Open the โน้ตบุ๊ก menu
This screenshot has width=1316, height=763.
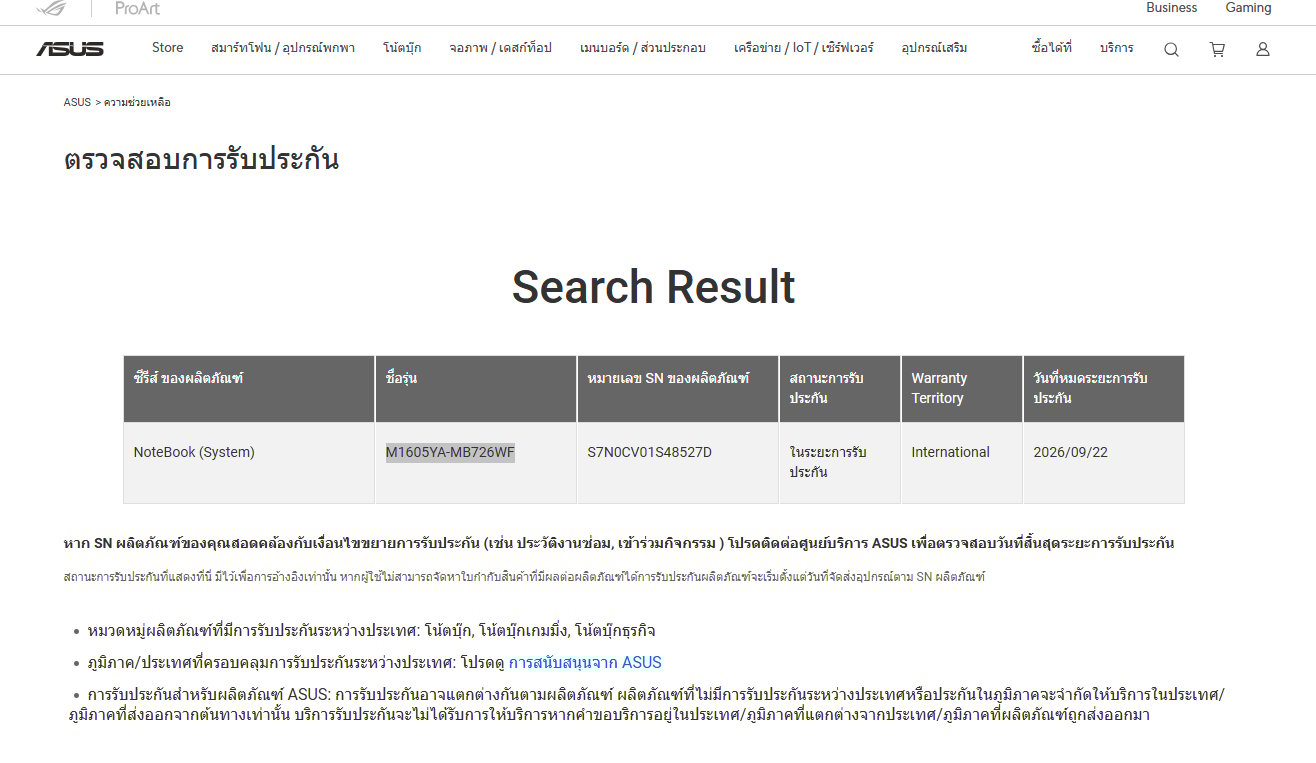(402, 47)
